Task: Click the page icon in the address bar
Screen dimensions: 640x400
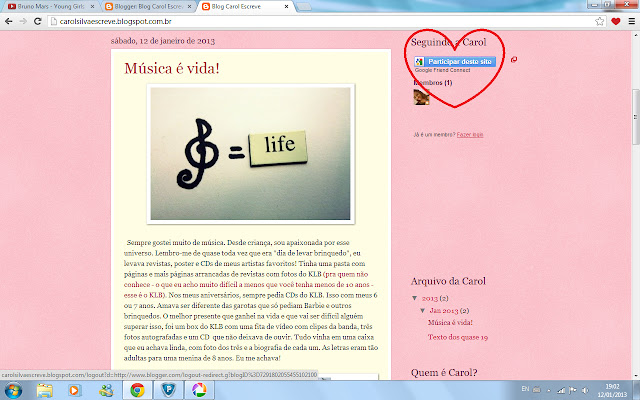Action: 53,21
